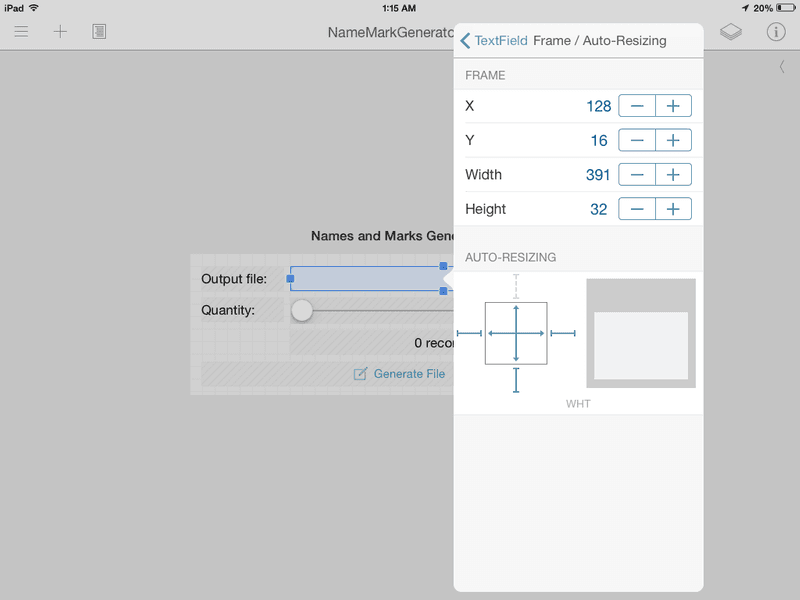Open the info inspector icon
800x600 pixels.
pos(776,32)
